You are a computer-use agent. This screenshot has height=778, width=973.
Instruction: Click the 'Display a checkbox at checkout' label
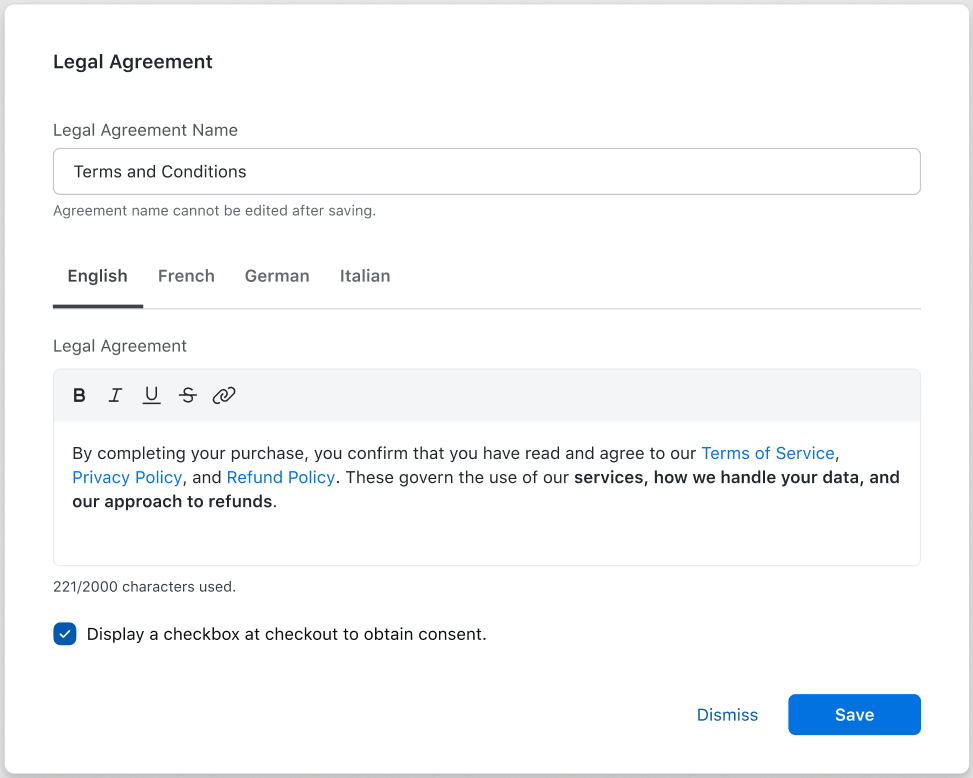click(286, 634)
